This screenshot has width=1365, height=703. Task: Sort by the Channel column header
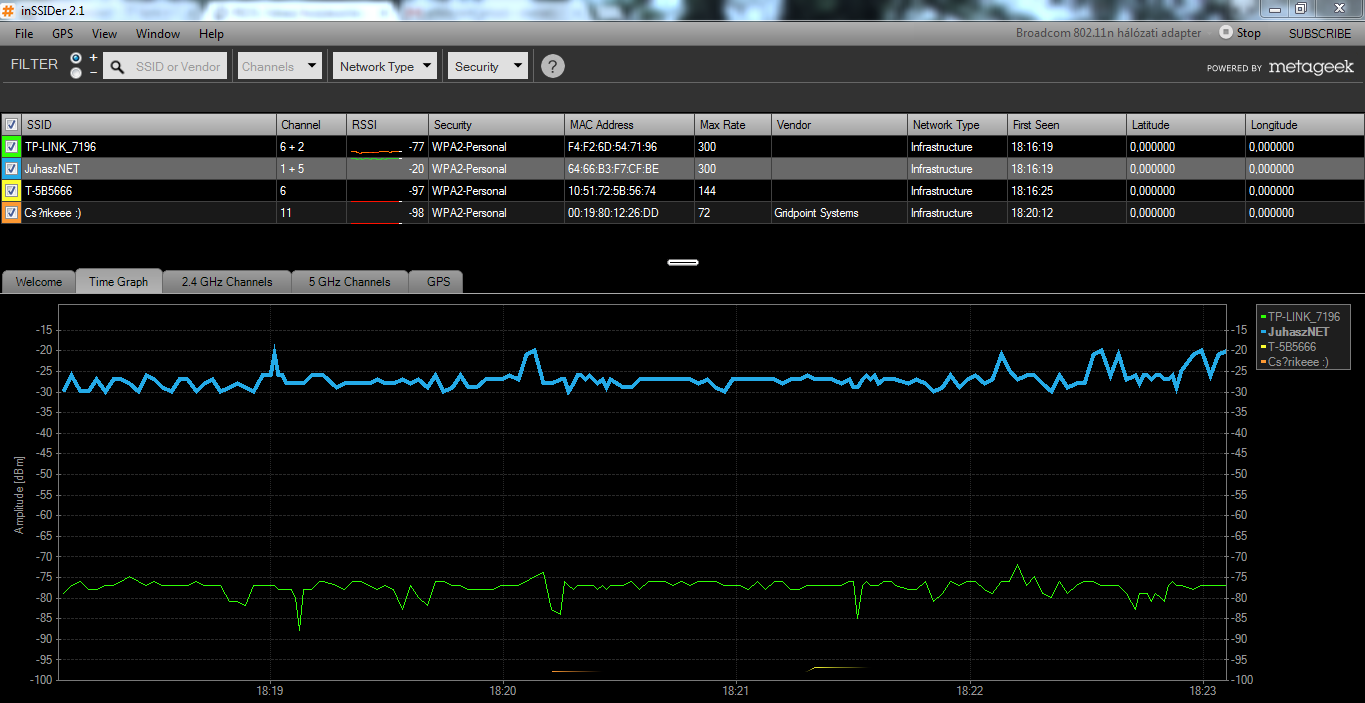pyautogui.click(x=311, y=125)
